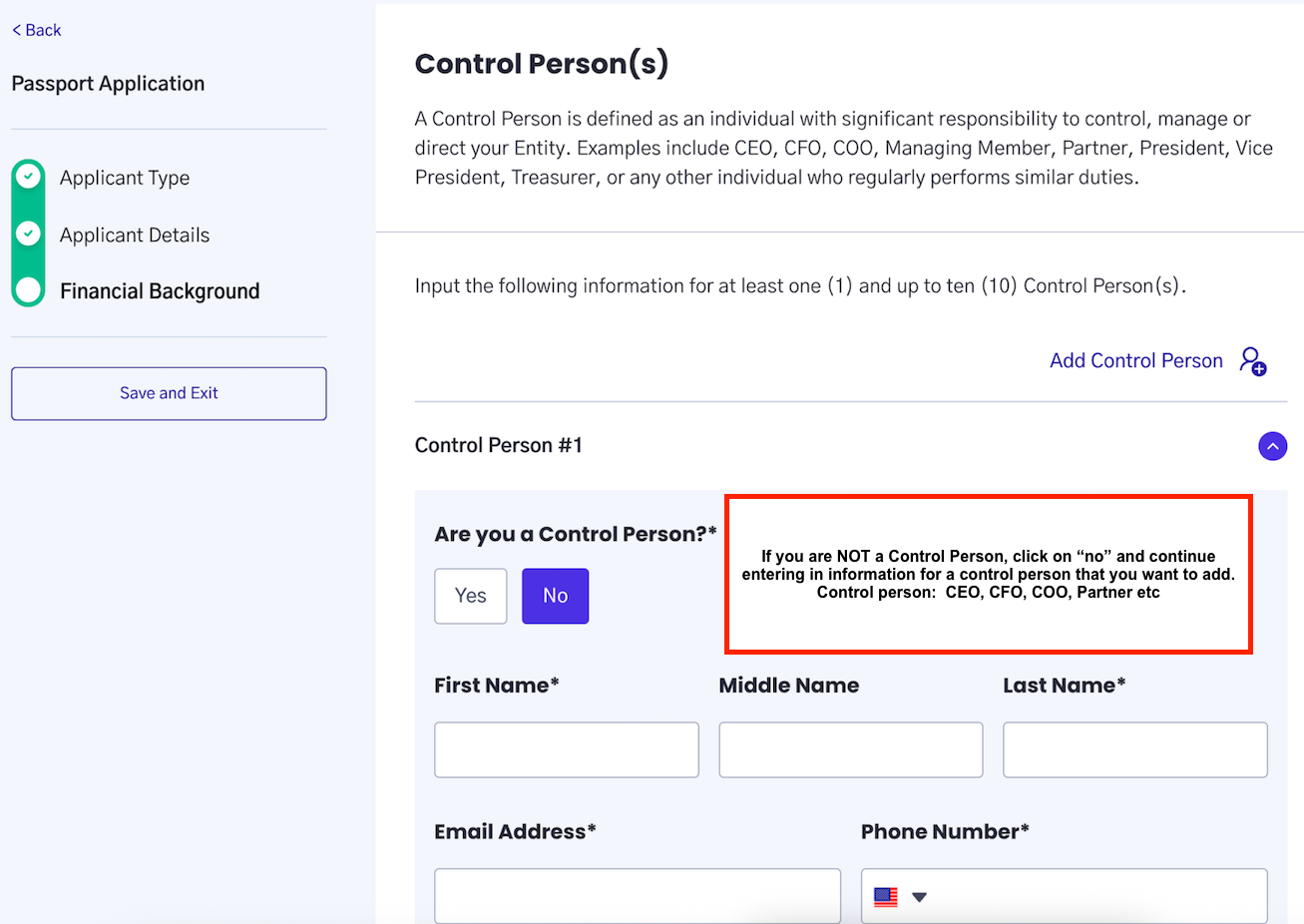Click the Financial Background step circle
Viewport: 1304px width, 924px height.
click(29, 290)
